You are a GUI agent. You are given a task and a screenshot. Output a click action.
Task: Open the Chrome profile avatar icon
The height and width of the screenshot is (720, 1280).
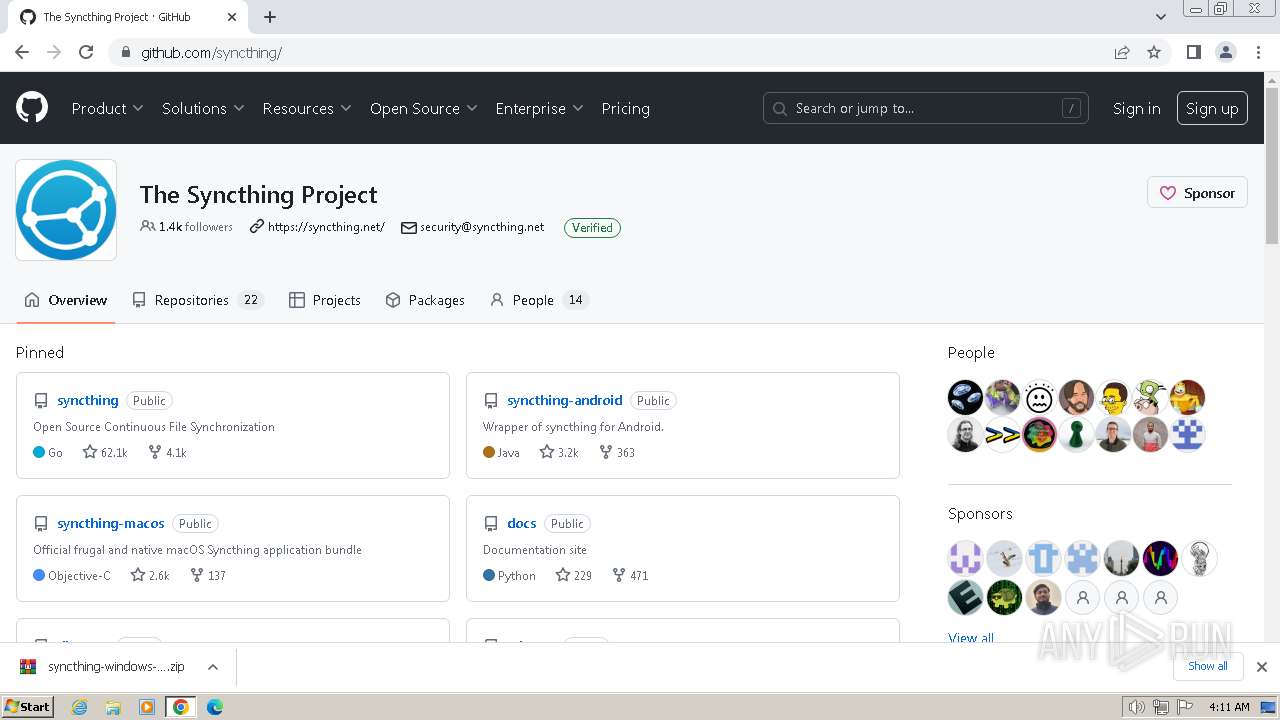[1226, 52]
